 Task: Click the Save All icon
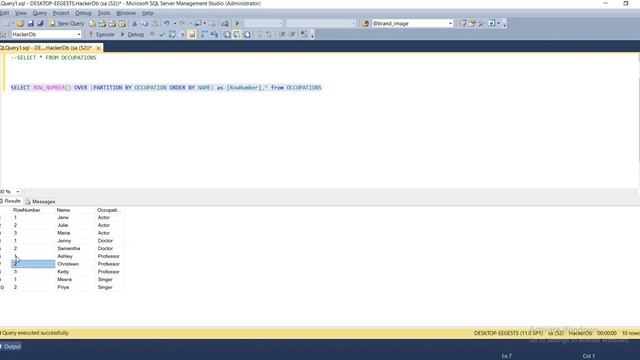tap(40, 23)
